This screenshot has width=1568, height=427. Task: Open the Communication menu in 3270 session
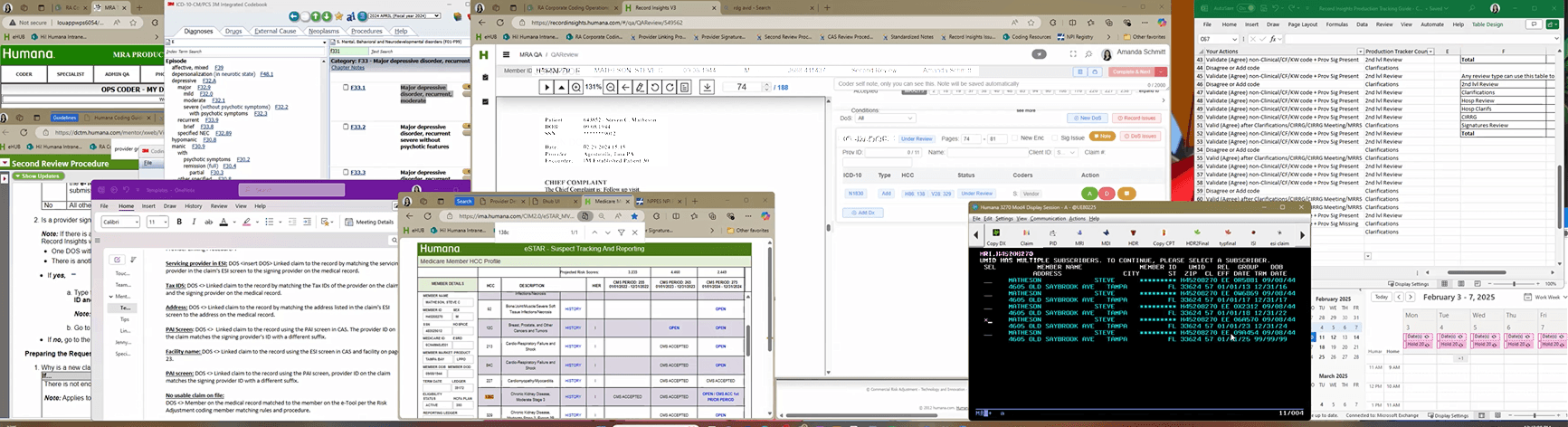tap(1048, 218)
